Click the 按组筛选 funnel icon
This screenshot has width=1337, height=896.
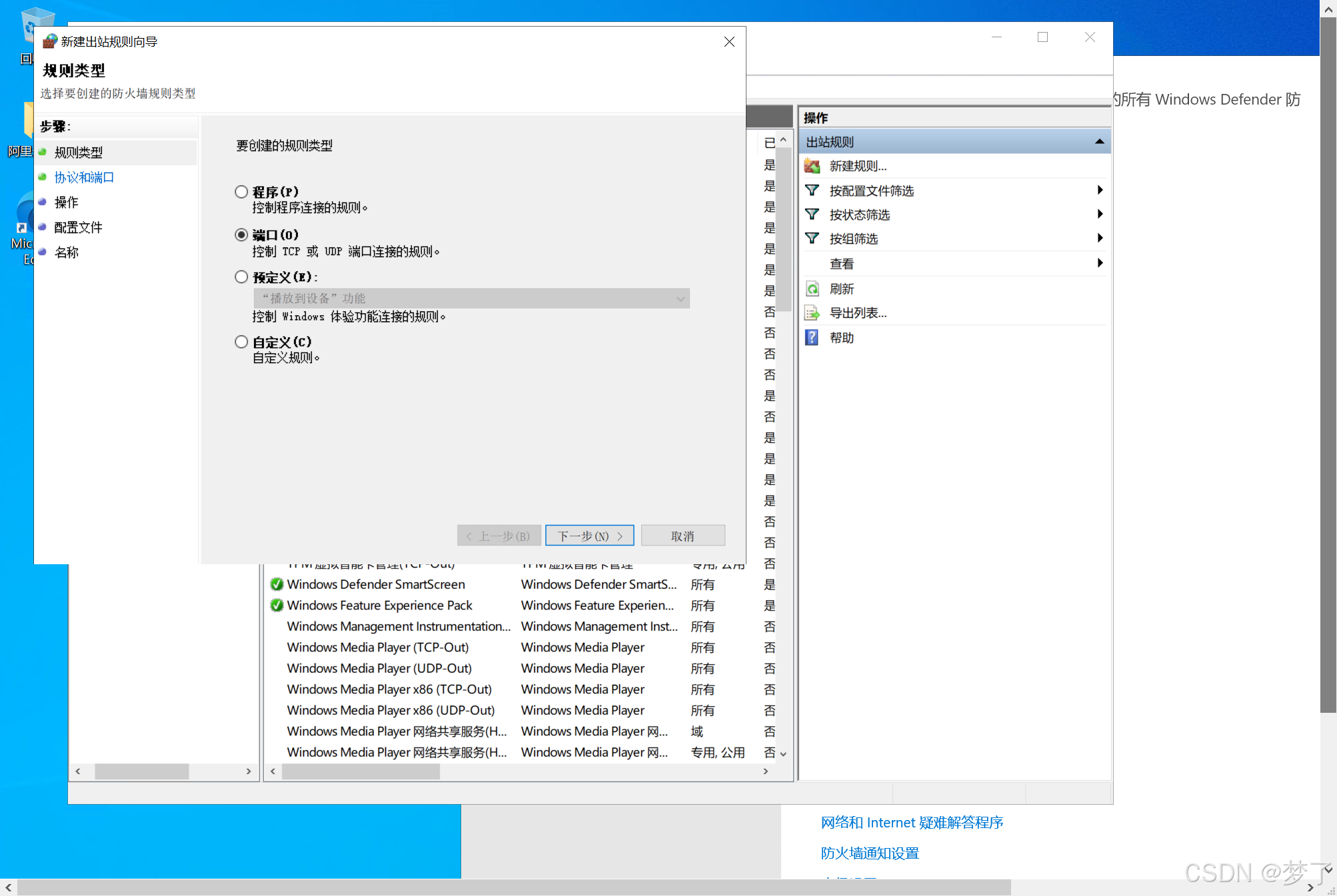812,238
